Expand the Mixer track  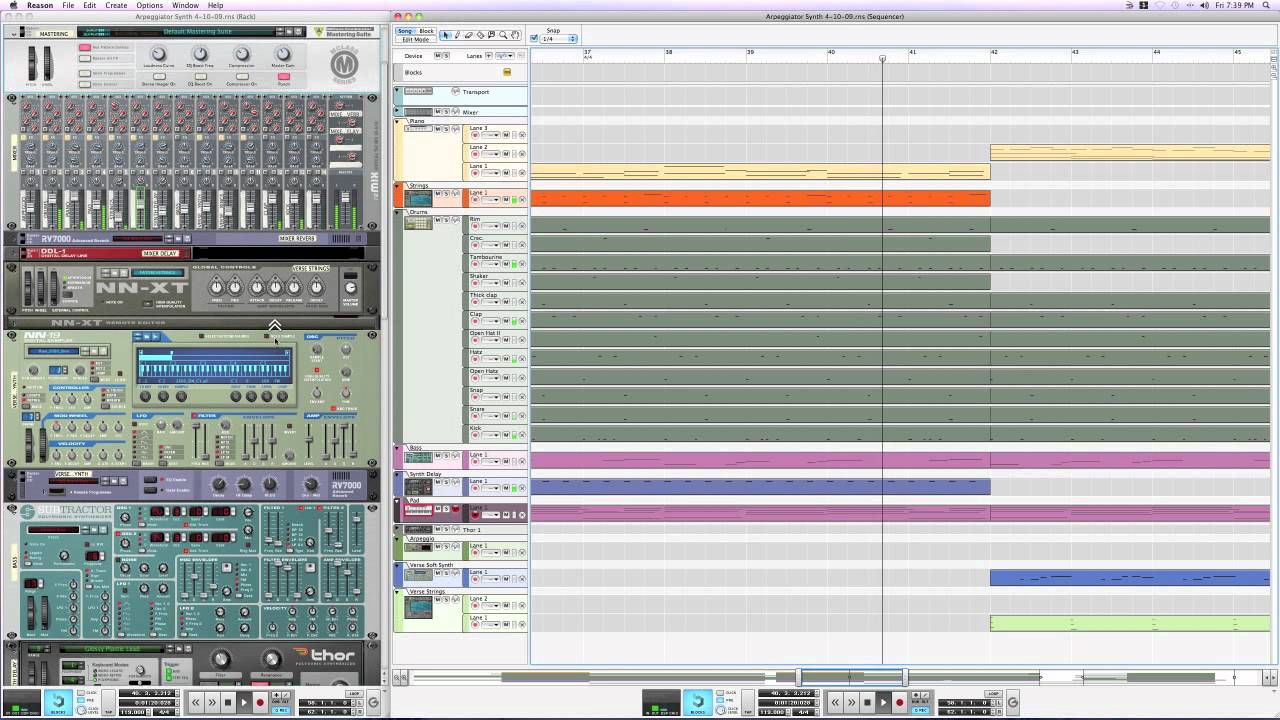[x=397, y=110]
